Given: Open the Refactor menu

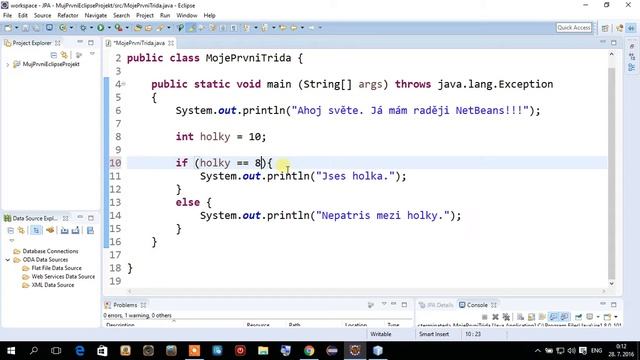Looking at the screenshot, I should 68,16.
